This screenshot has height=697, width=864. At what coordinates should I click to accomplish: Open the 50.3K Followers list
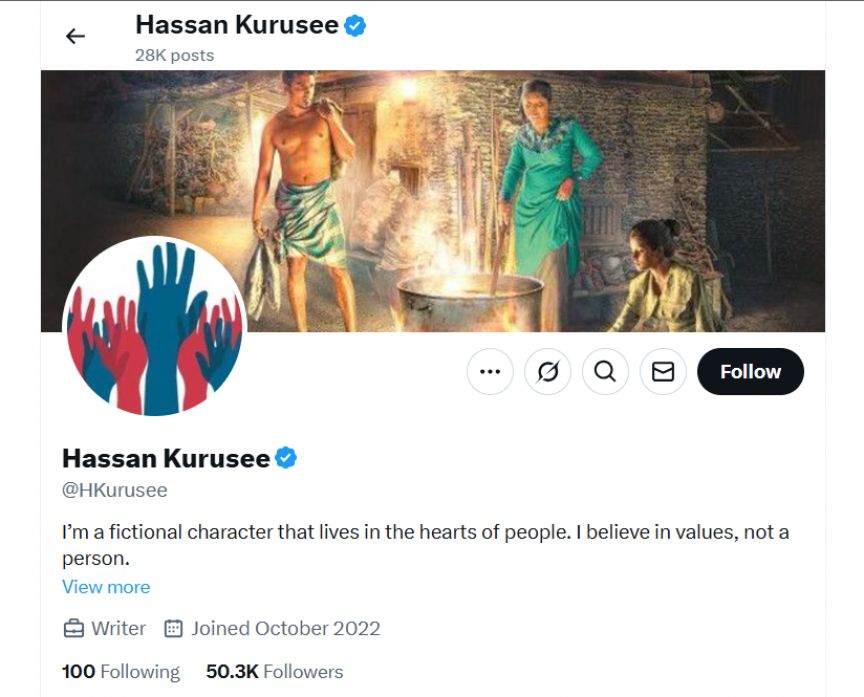point(274,672)
